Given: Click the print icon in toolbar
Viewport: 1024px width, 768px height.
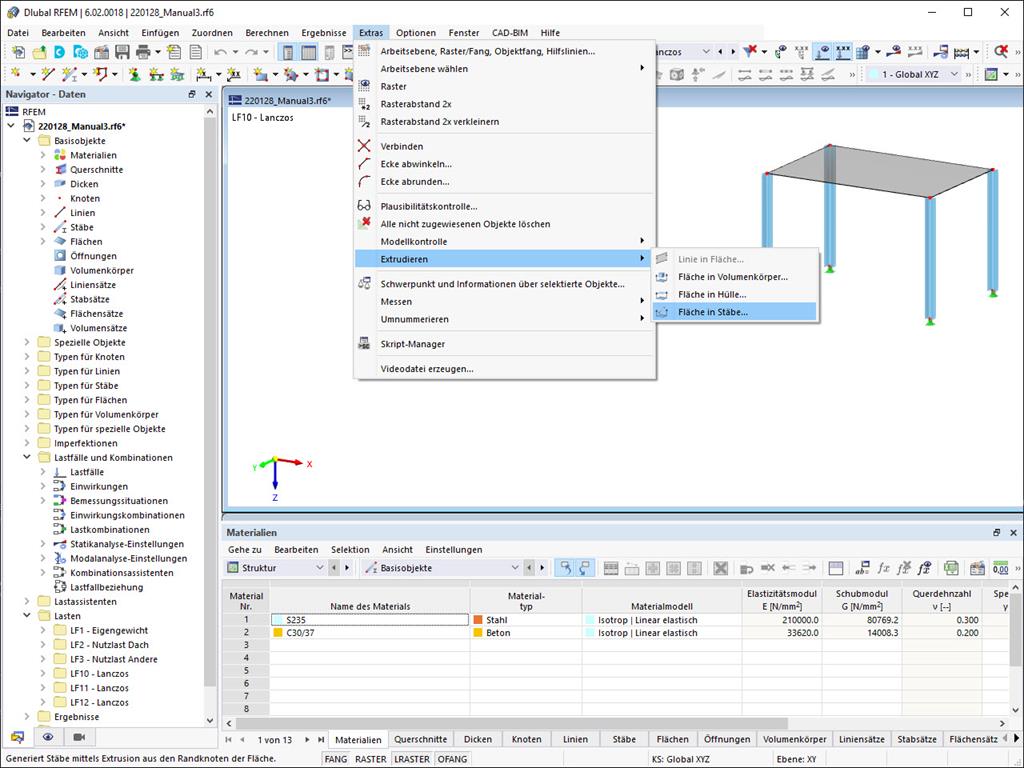Looking at the screenshot, I should point(143,52).
